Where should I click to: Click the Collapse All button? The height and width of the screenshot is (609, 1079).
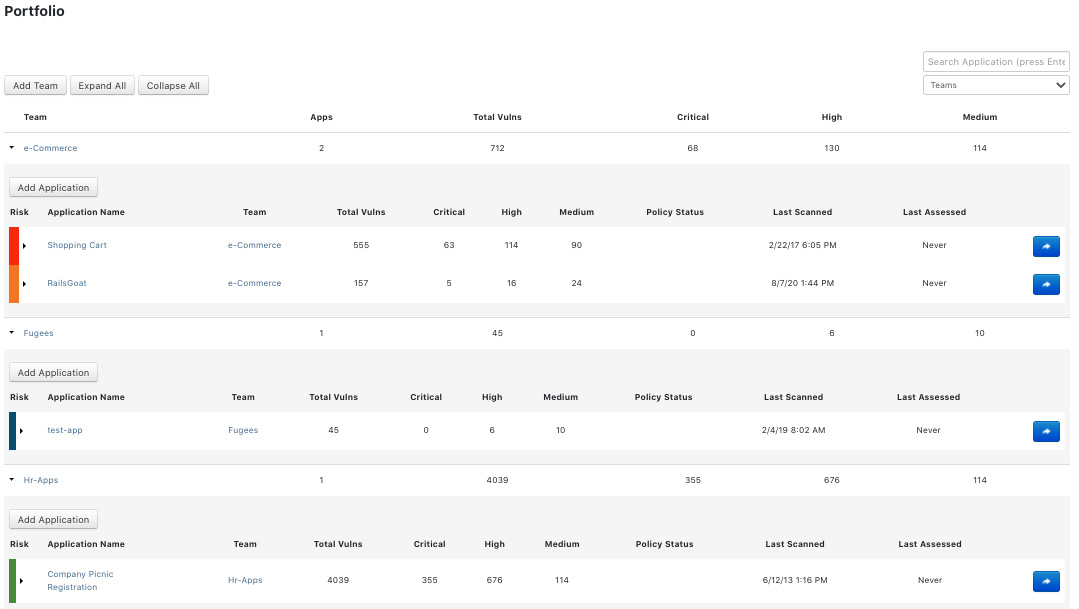(x=173, y=86)
